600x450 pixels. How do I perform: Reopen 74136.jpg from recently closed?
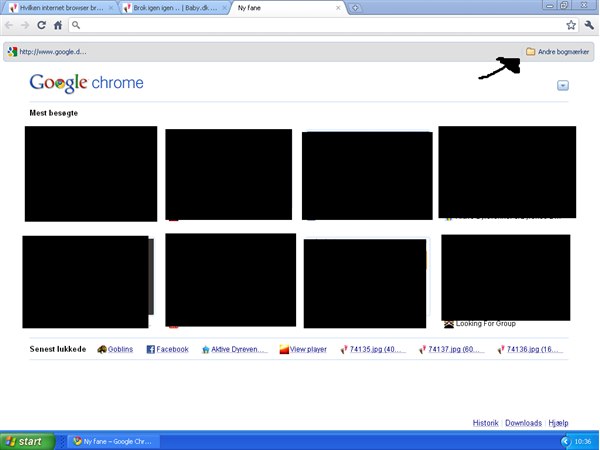point(530,349)
